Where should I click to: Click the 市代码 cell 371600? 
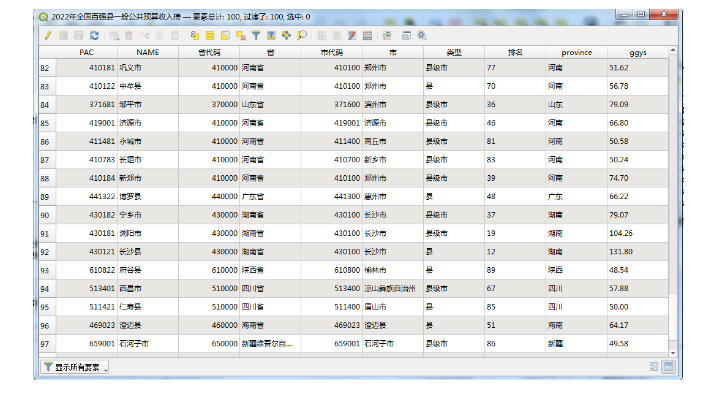click(332, 104)
